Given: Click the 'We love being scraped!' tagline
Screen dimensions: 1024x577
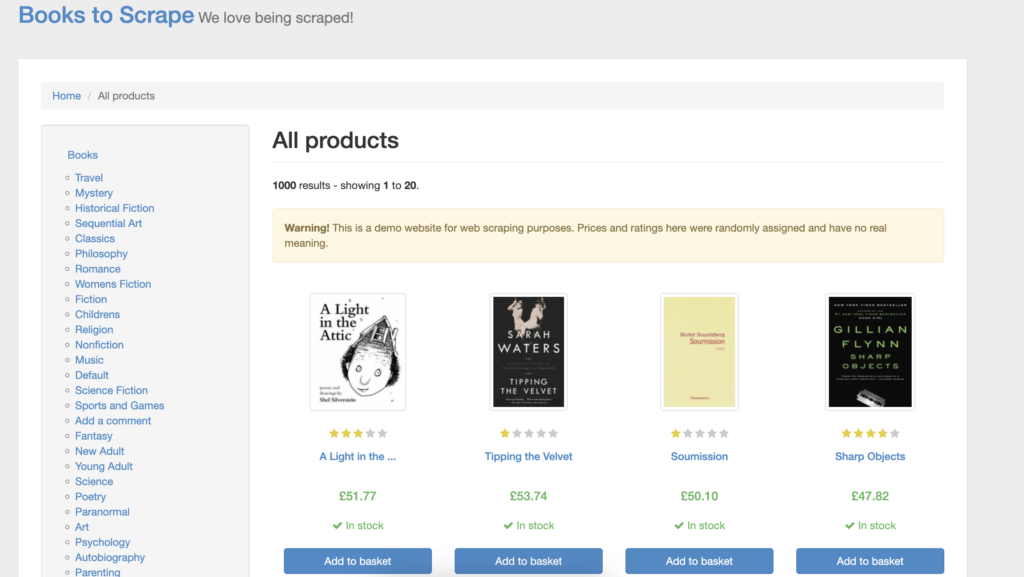Looking at the screenshot, I should tap(276, 18).
